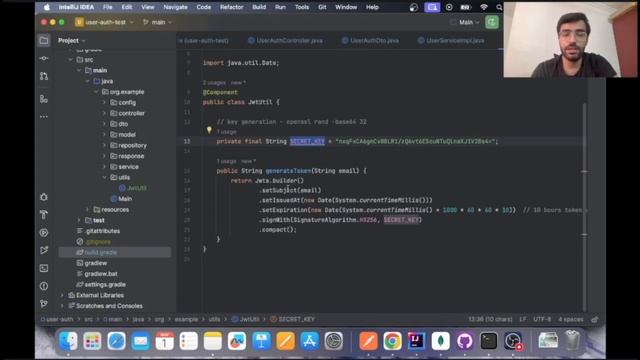This screenshot has width=640, height=360.
Task: Open System Settings from the dock
Action: (x=334, y=341)
